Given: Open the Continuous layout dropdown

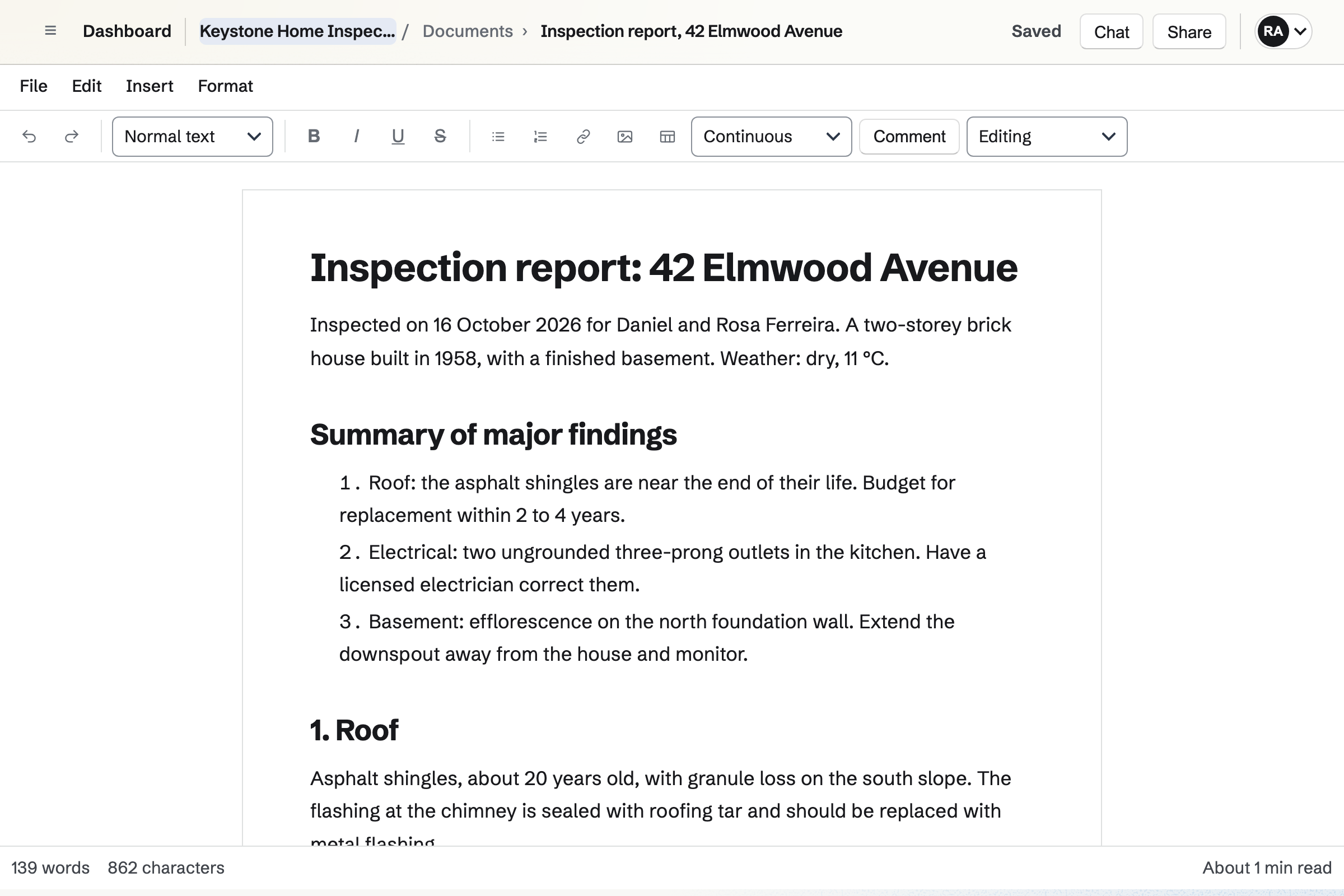Looking at the screenshot, I should pos(772,137).
